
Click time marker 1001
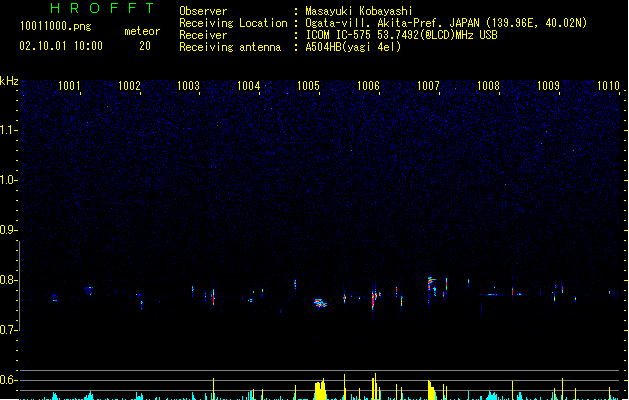click(69, 86)
